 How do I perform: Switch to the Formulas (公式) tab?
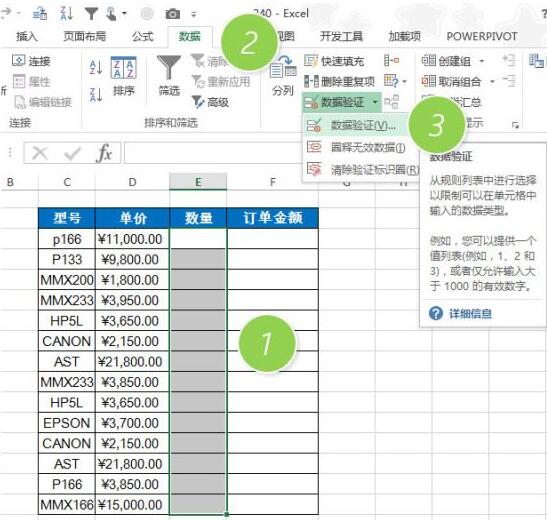(x=143, y=36)
